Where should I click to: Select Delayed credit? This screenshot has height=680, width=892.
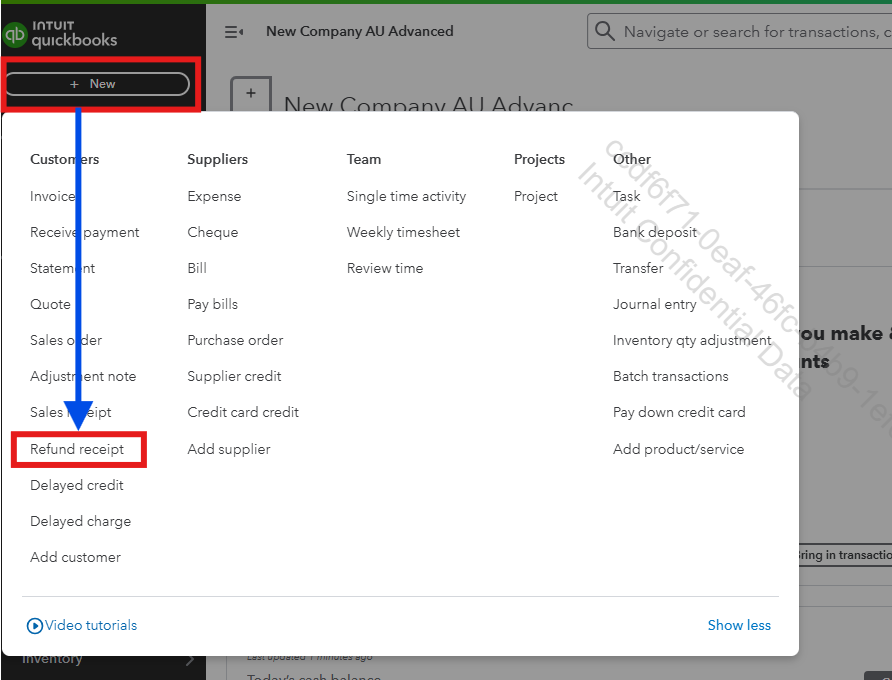pyautogui.click(x=77, y=485)
